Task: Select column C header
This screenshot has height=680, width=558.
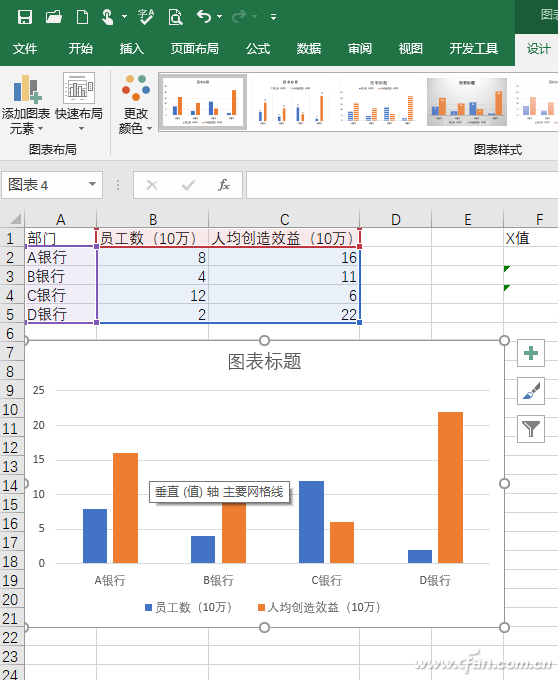Action: [284, 219]
